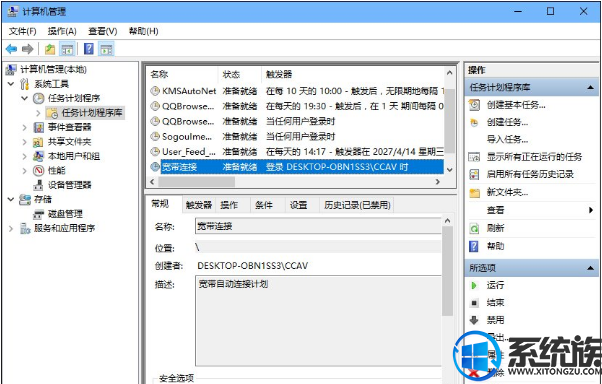Switch to the 历史记录(已禁用) tab

click(357, 205)
